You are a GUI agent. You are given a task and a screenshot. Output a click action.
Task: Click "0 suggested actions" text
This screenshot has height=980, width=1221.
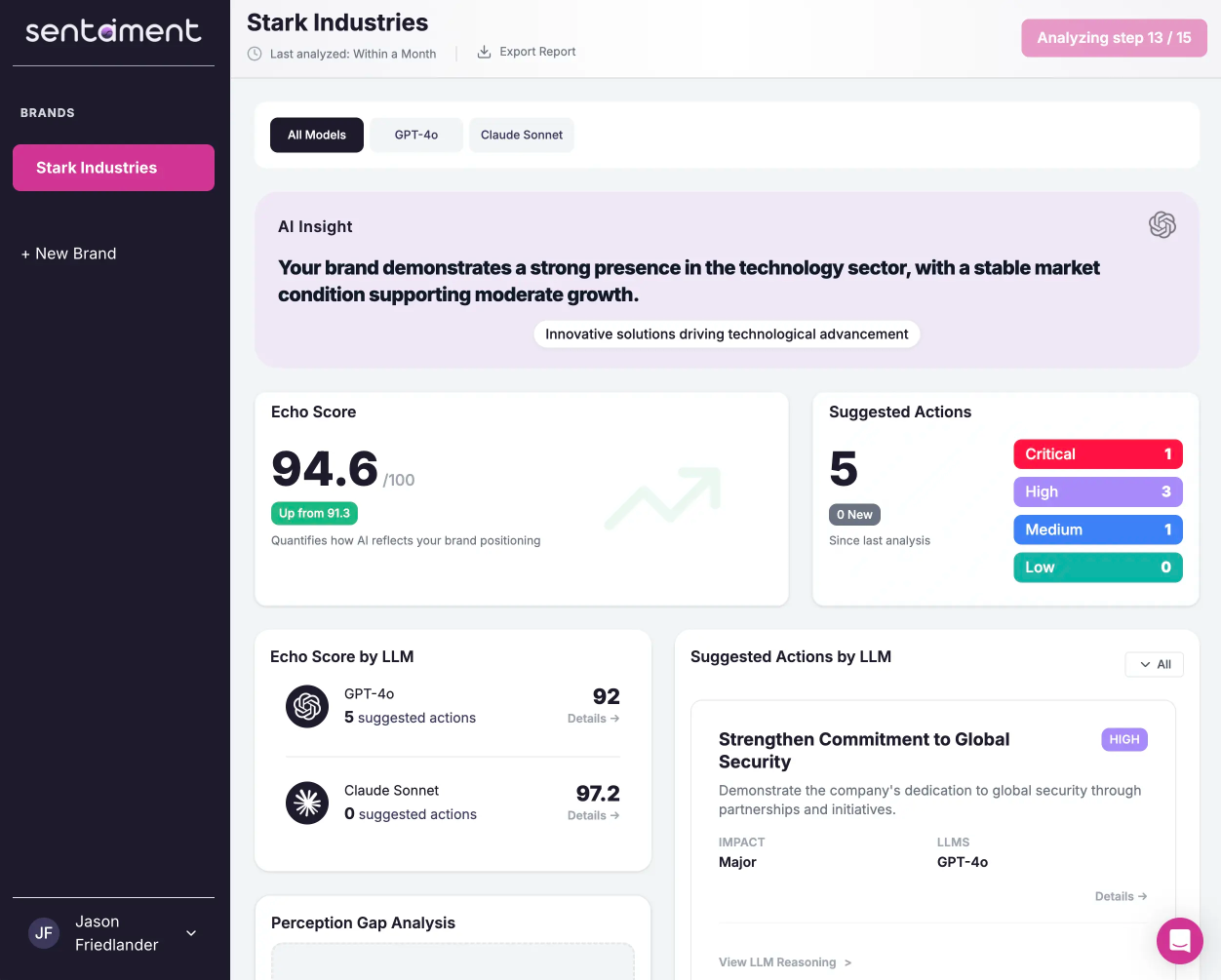pos(411,814)
